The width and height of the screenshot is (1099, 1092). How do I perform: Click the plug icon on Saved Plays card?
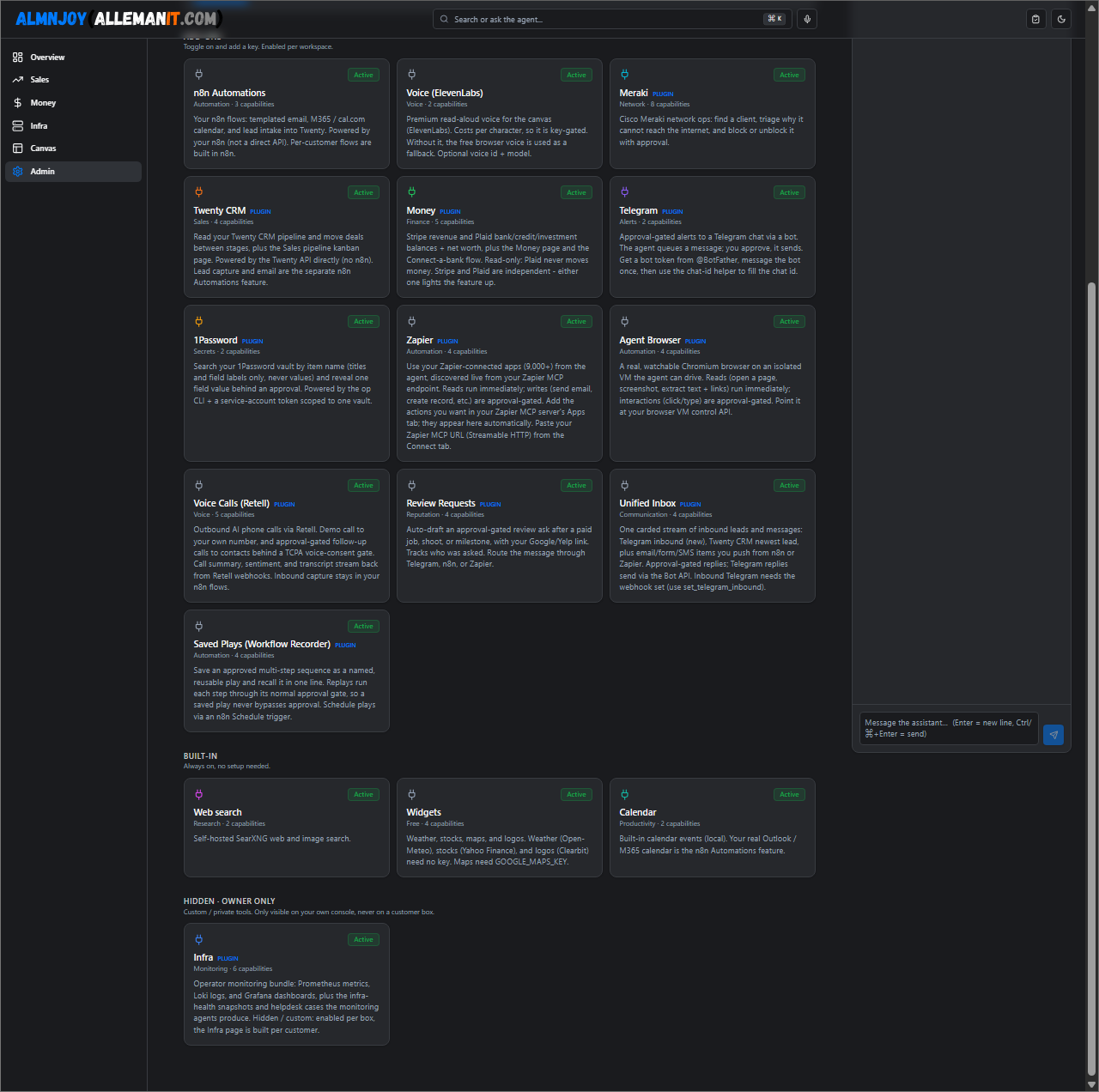point(198,626)
